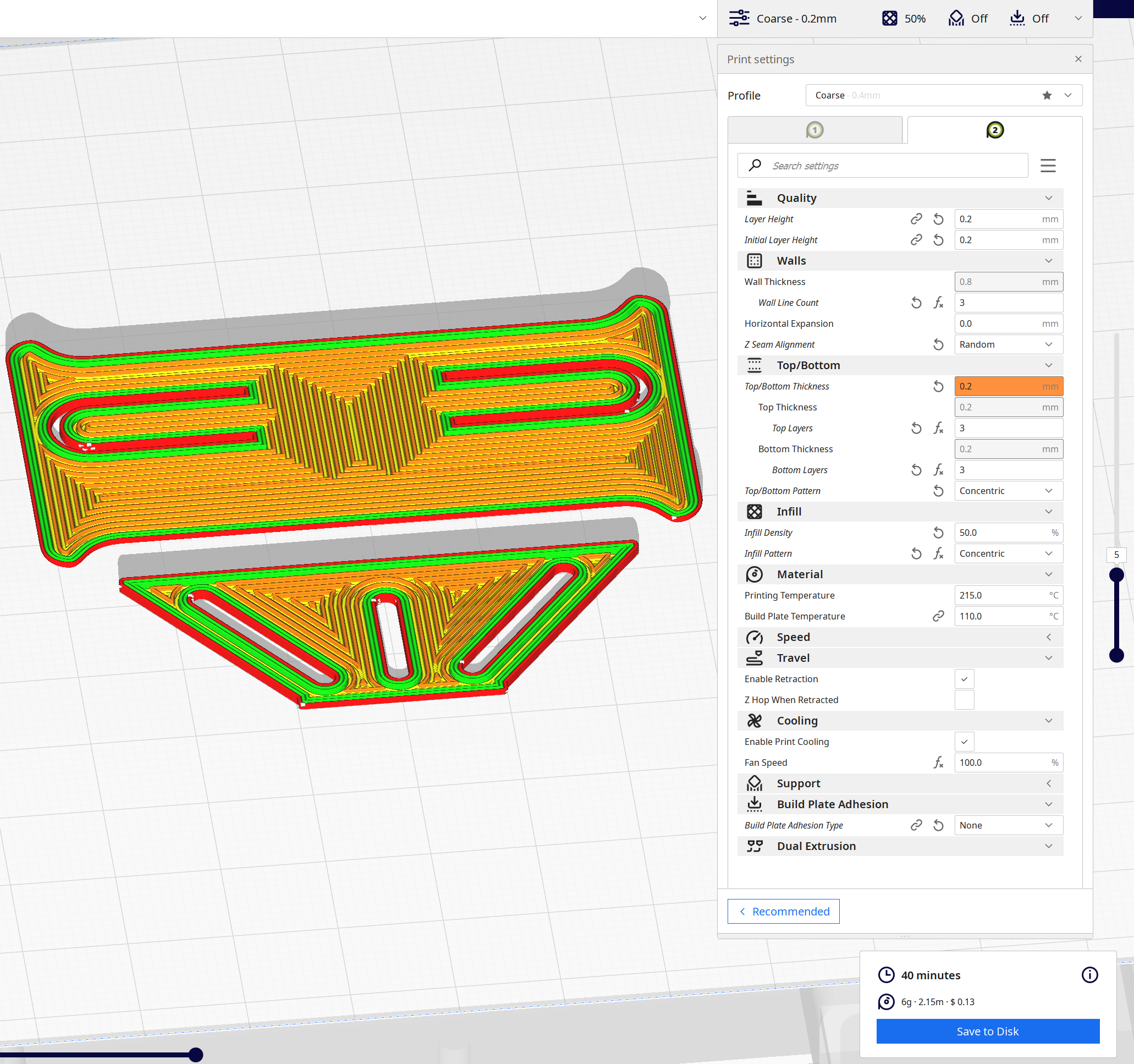This screenshot has width=1134, height=1064.
Task: Disable the Enable Retraction checkbox
Action: tap(964, 679)
